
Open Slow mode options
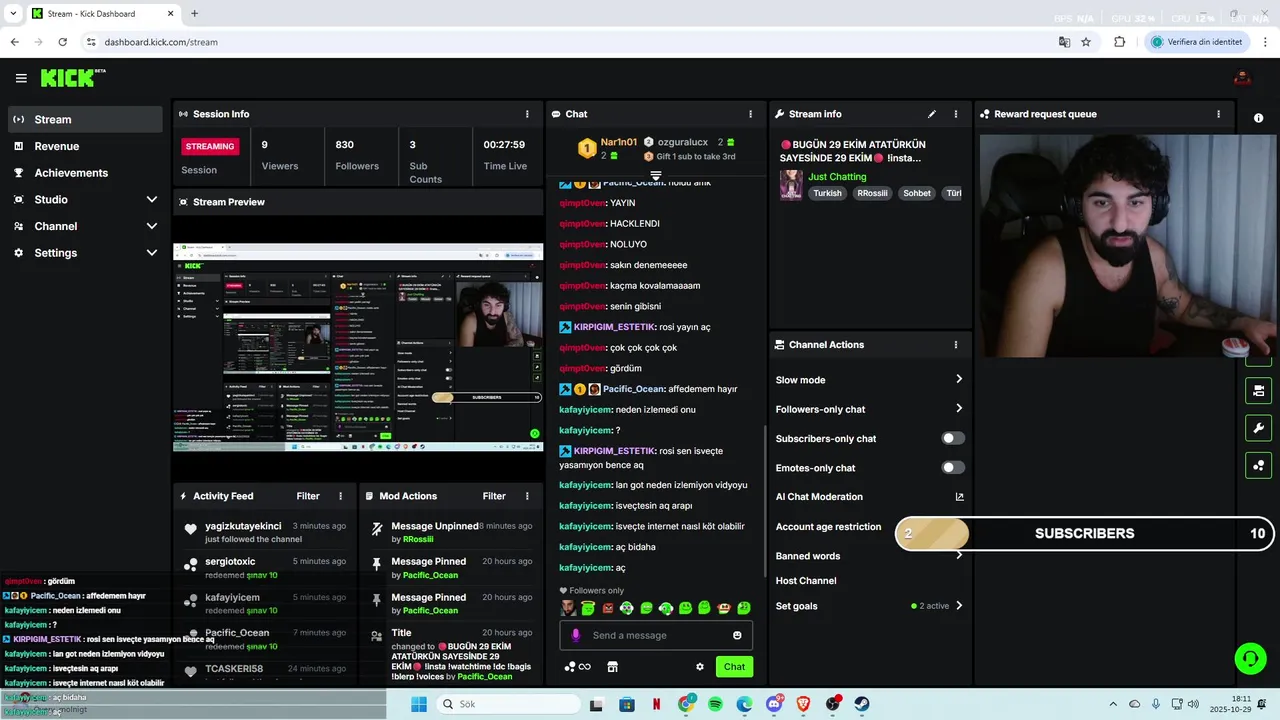click(869, 380)
